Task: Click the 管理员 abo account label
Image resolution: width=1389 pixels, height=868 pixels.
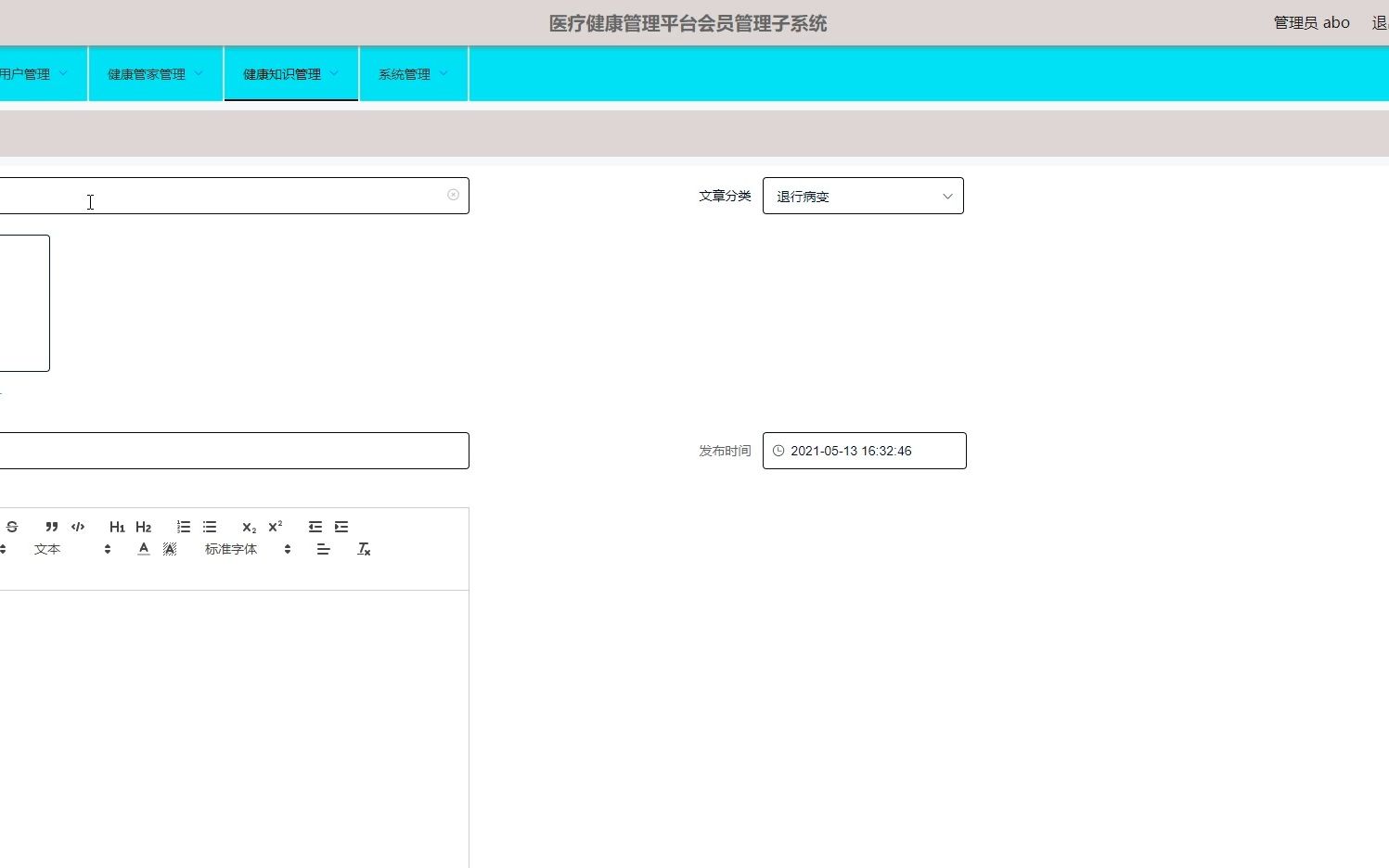Action: pos(1311,22)
